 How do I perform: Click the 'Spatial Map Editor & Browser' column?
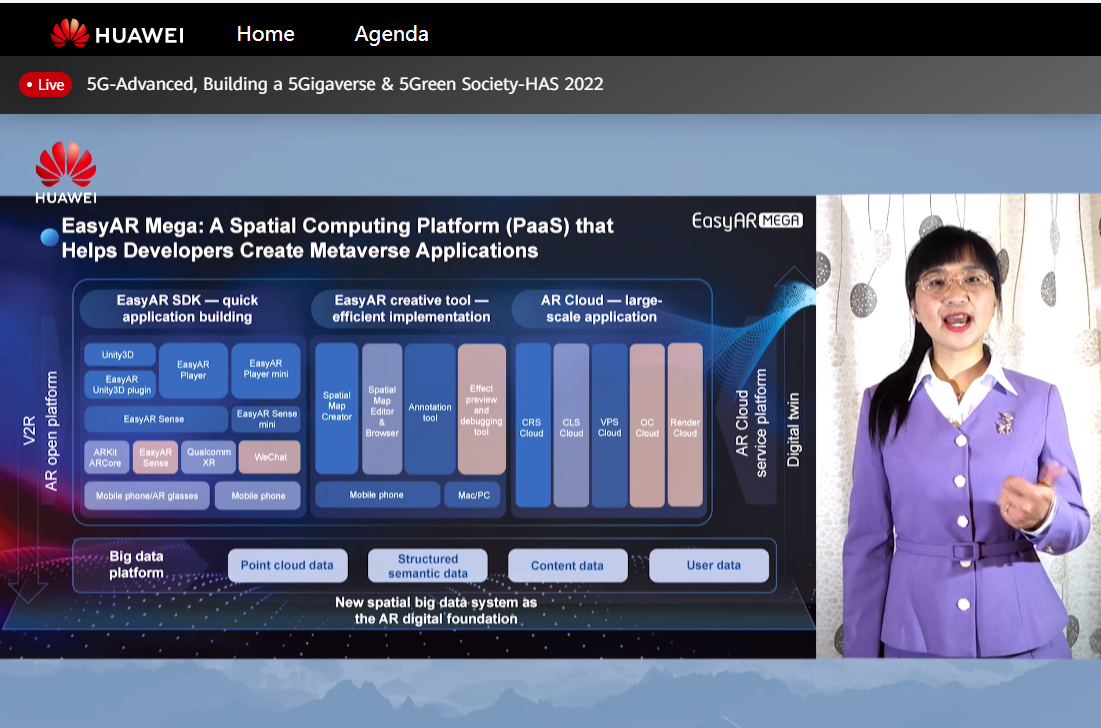(382, 409)
